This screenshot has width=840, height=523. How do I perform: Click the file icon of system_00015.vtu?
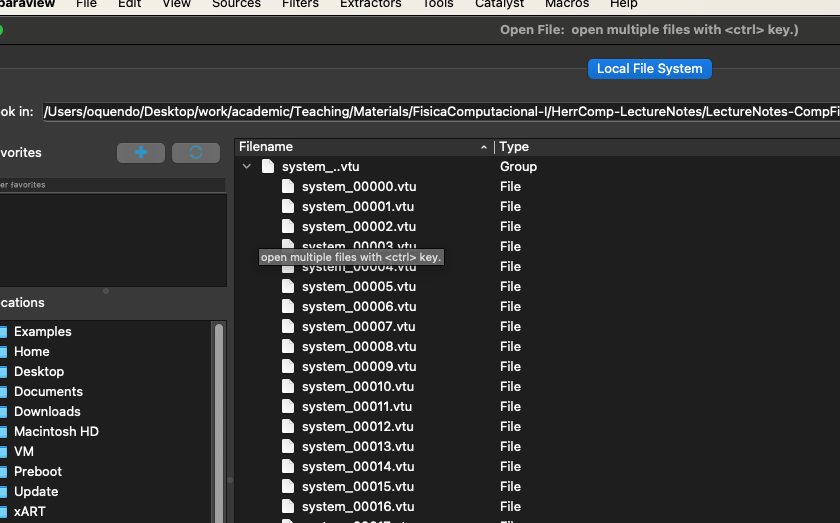[288, 487]
